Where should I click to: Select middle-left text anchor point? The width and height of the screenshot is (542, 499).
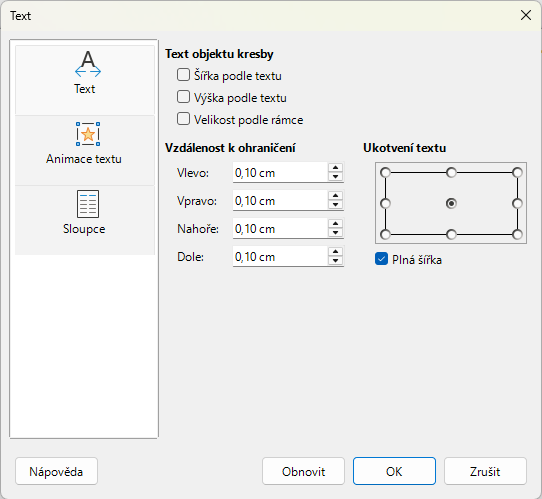point(385,204)
